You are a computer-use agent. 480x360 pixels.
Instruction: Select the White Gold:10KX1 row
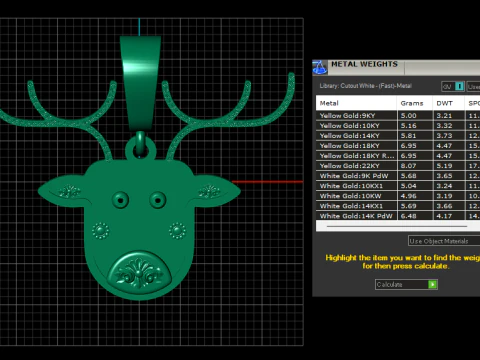[398, 186]
